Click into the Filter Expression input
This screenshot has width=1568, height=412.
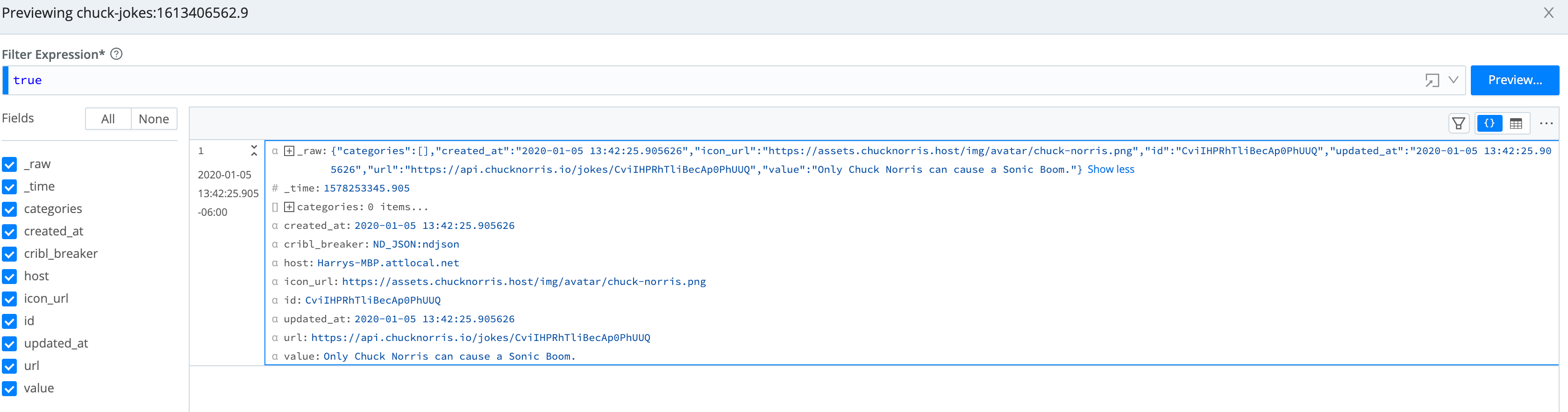(670, 80)
